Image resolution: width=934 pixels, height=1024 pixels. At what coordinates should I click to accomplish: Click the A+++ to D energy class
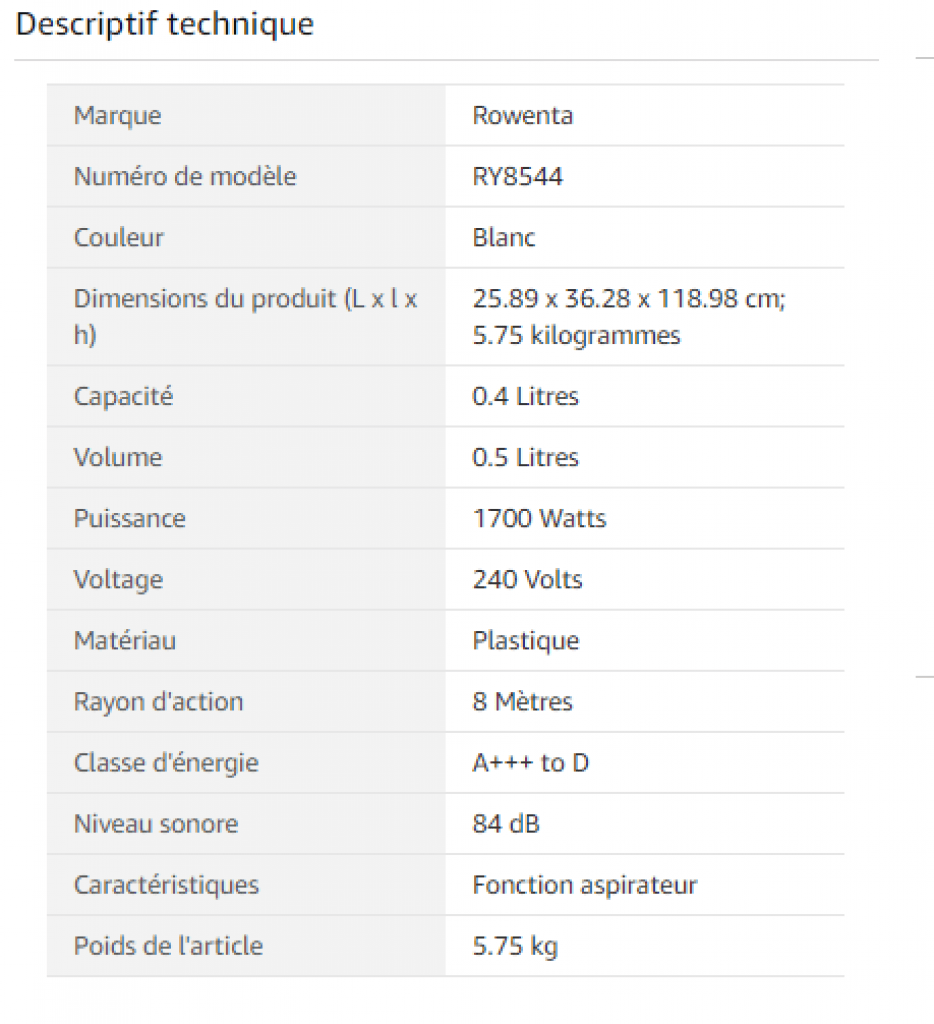tap(530, 763)
